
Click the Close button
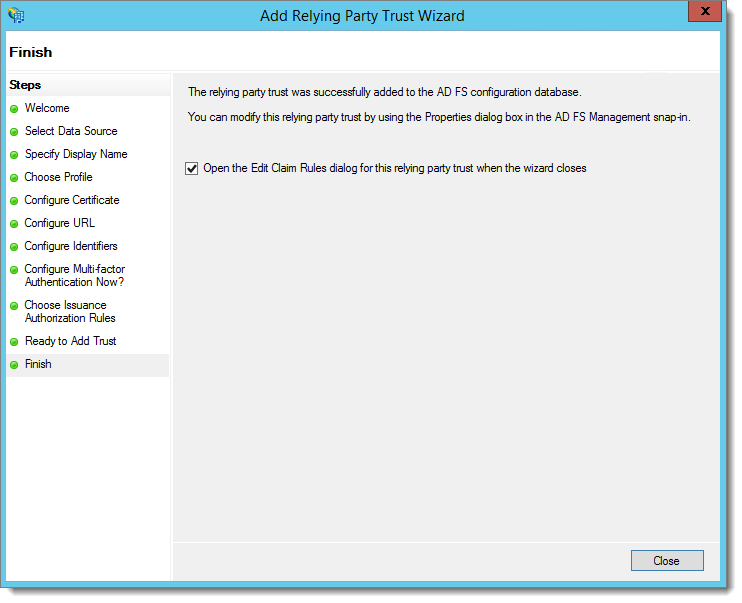pyautogui.click(x=667, y=560)
